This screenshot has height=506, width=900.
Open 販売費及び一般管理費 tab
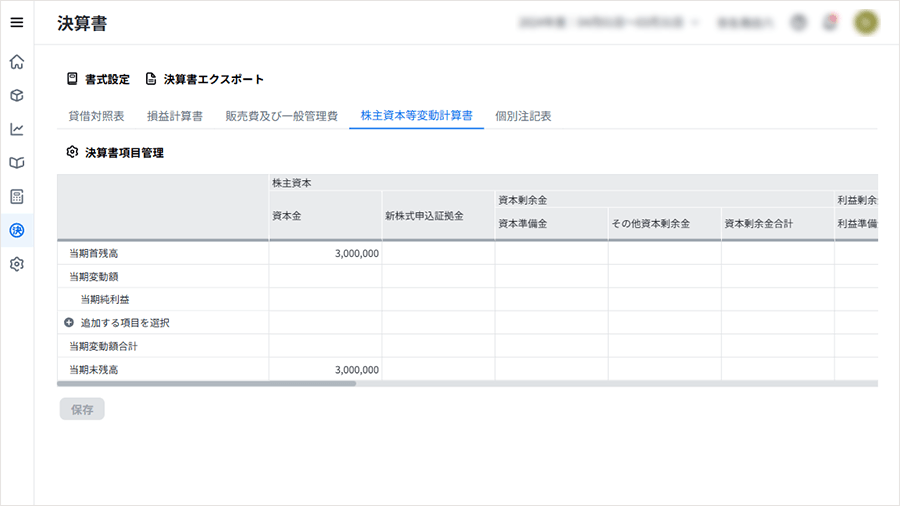tap(281, 116)
